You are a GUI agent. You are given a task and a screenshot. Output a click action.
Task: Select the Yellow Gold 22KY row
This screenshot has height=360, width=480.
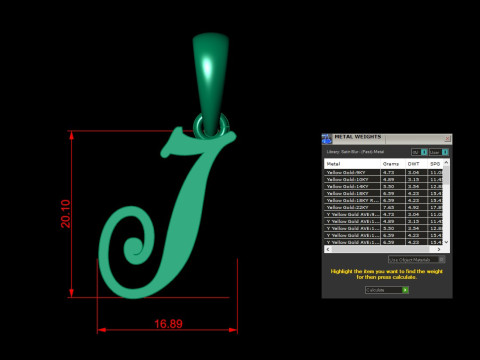[x=384, y=207]
